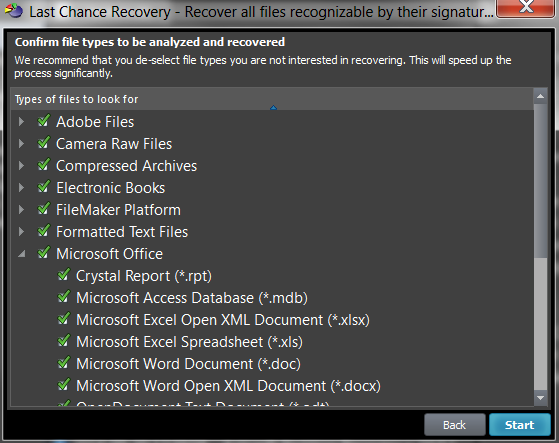
Task: Select Microsoft Excel Spreadsheet (*.xls) label
Action: pos(189,342)
